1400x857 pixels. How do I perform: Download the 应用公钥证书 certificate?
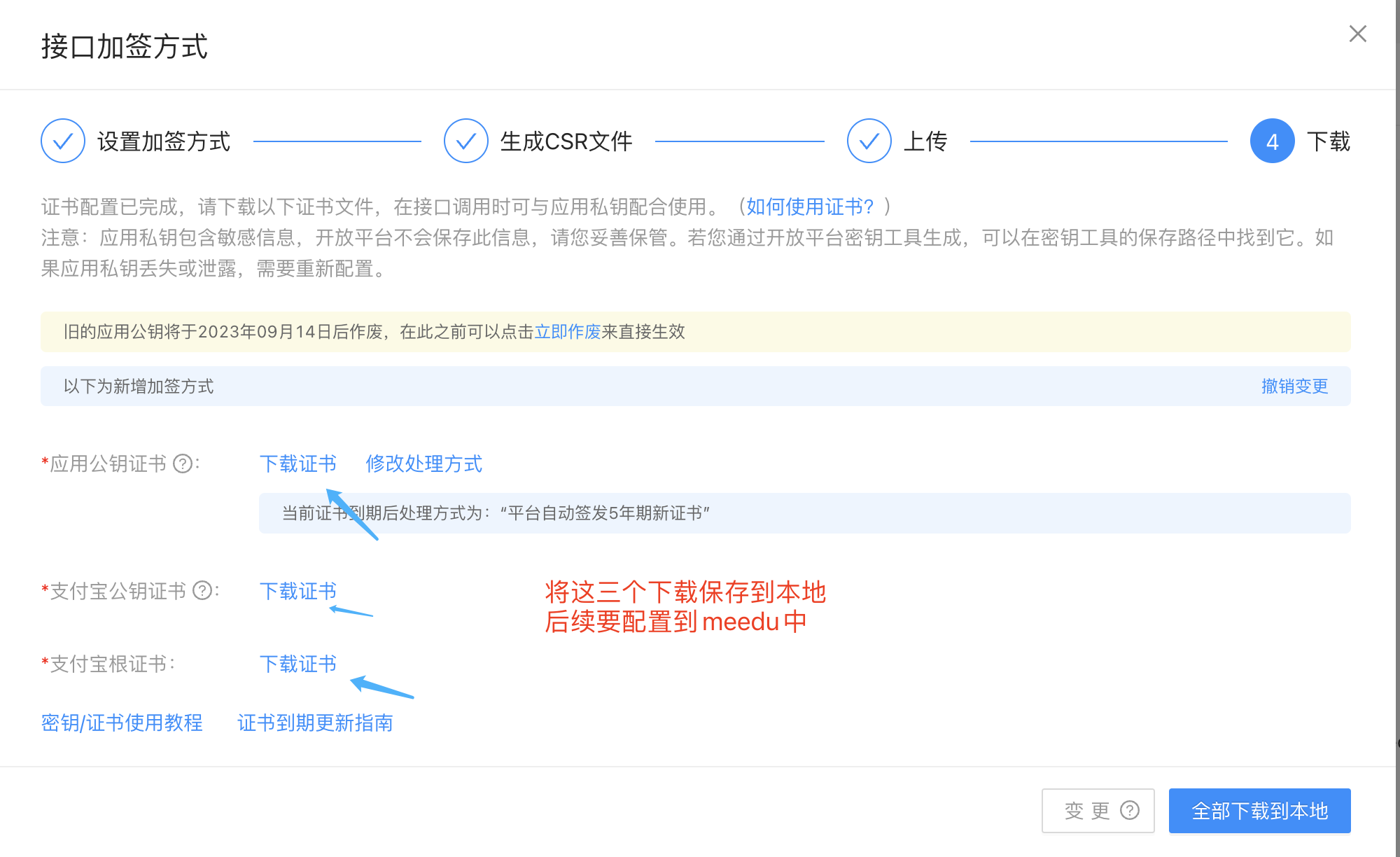pyautogui.click(x=298, y=464)
